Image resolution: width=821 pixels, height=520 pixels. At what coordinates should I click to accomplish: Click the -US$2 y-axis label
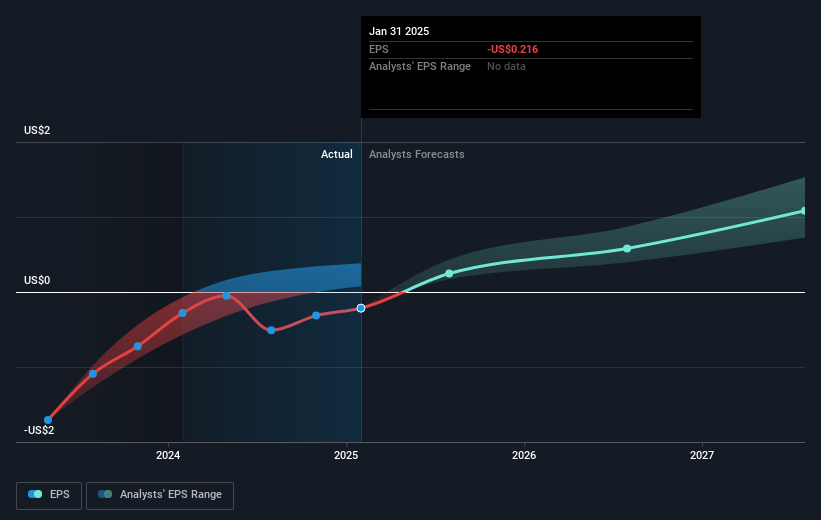39,430
